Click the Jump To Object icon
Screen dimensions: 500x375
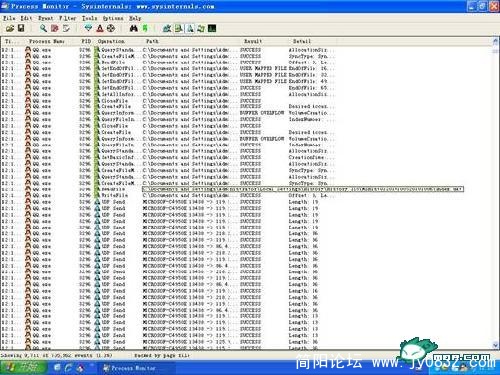(145, 28)
